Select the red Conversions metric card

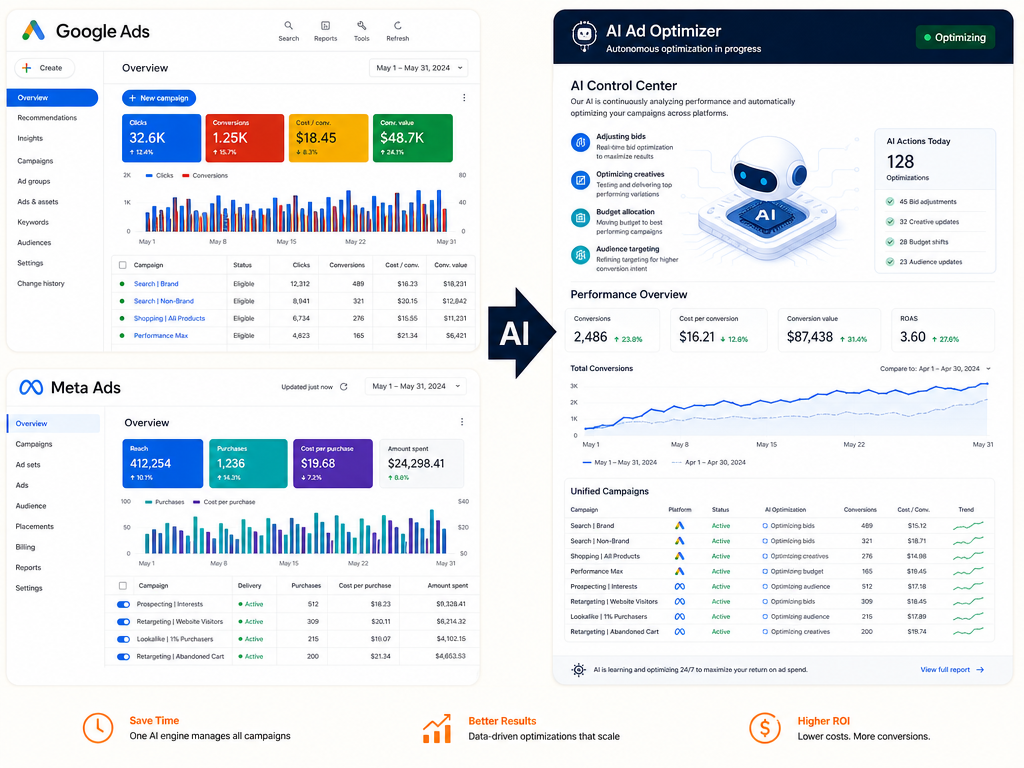tap(245, 138)
